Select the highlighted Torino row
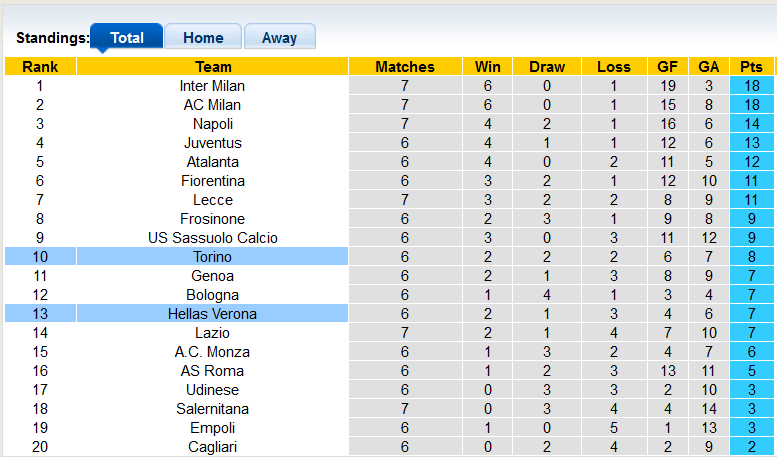Viewport: 777px width, 457px height. 213,257
